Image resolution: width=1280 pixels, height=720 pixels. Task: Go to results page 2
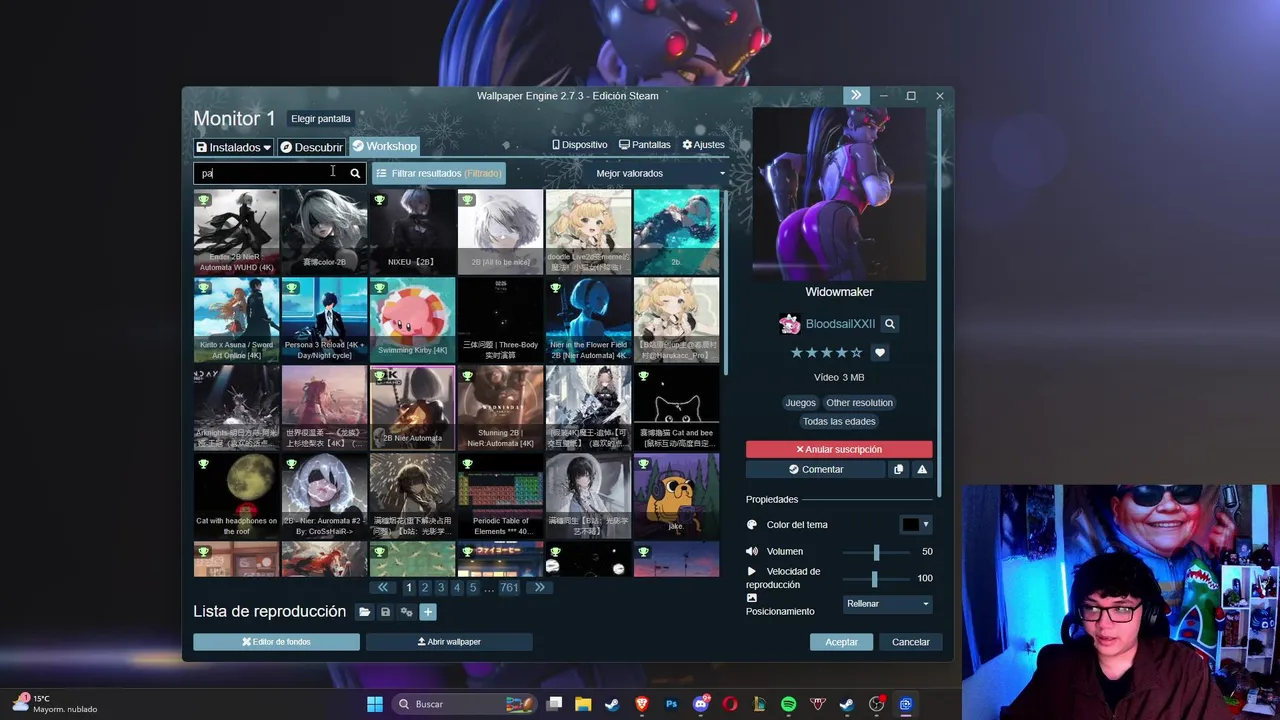(425, 588)
